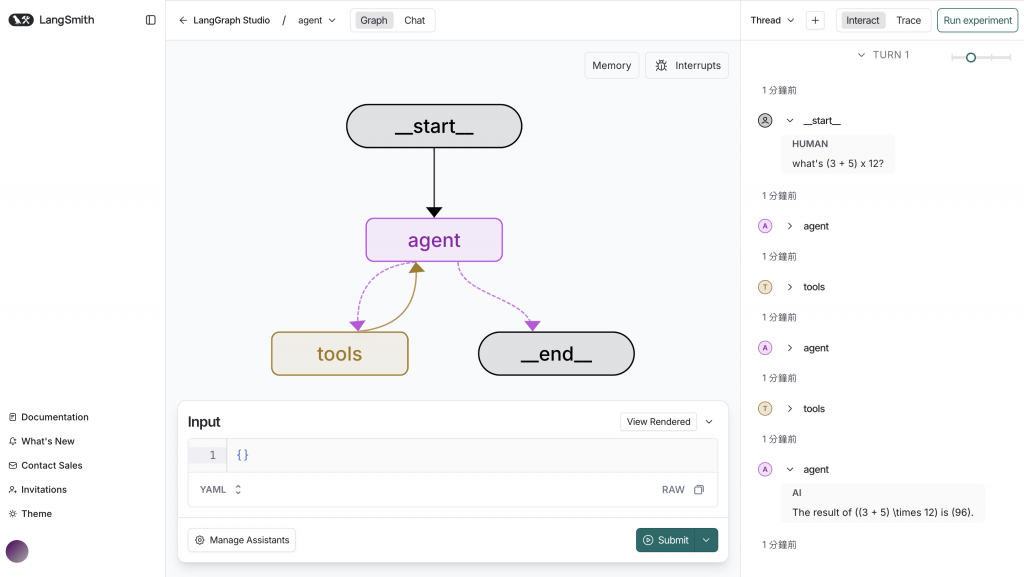
Task: Switch to Interact mode
Action: (x=862, y=20)
